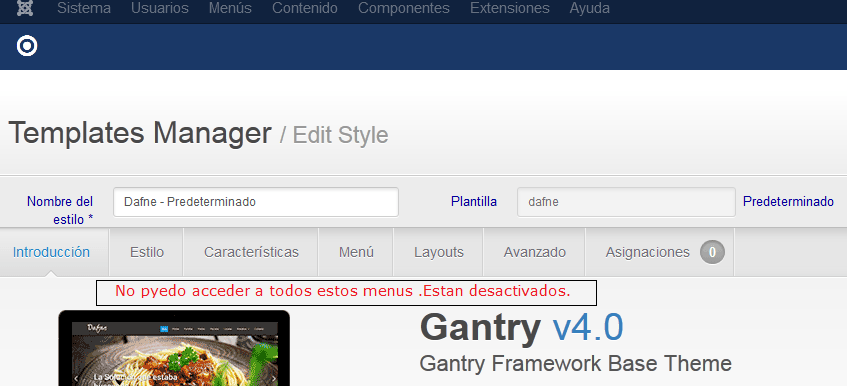Click the Joomla logo icon

25,8
